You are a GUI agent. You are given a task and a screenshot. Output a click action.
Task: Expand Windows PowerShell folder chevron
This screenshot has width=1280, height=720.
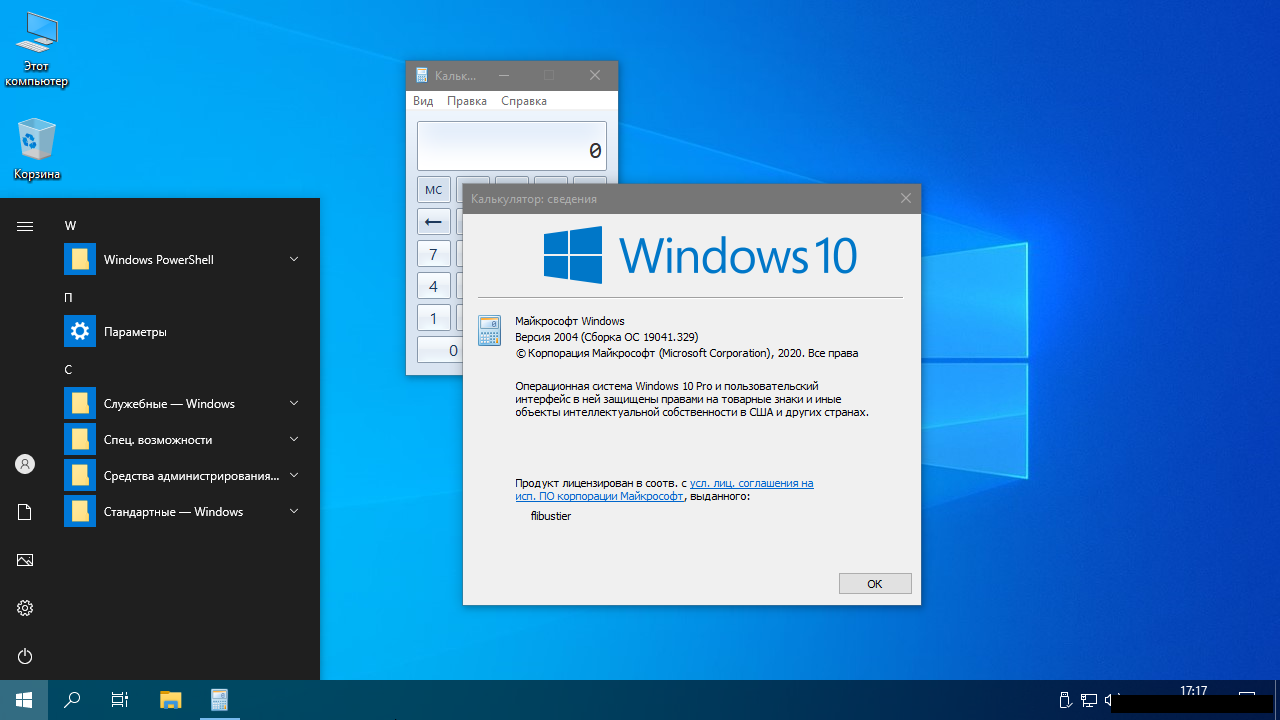pos(294,259)
